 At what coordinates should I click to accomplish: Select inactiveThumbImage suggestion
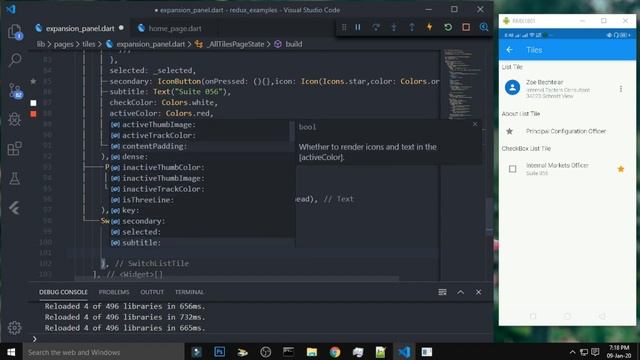point(202,178)
